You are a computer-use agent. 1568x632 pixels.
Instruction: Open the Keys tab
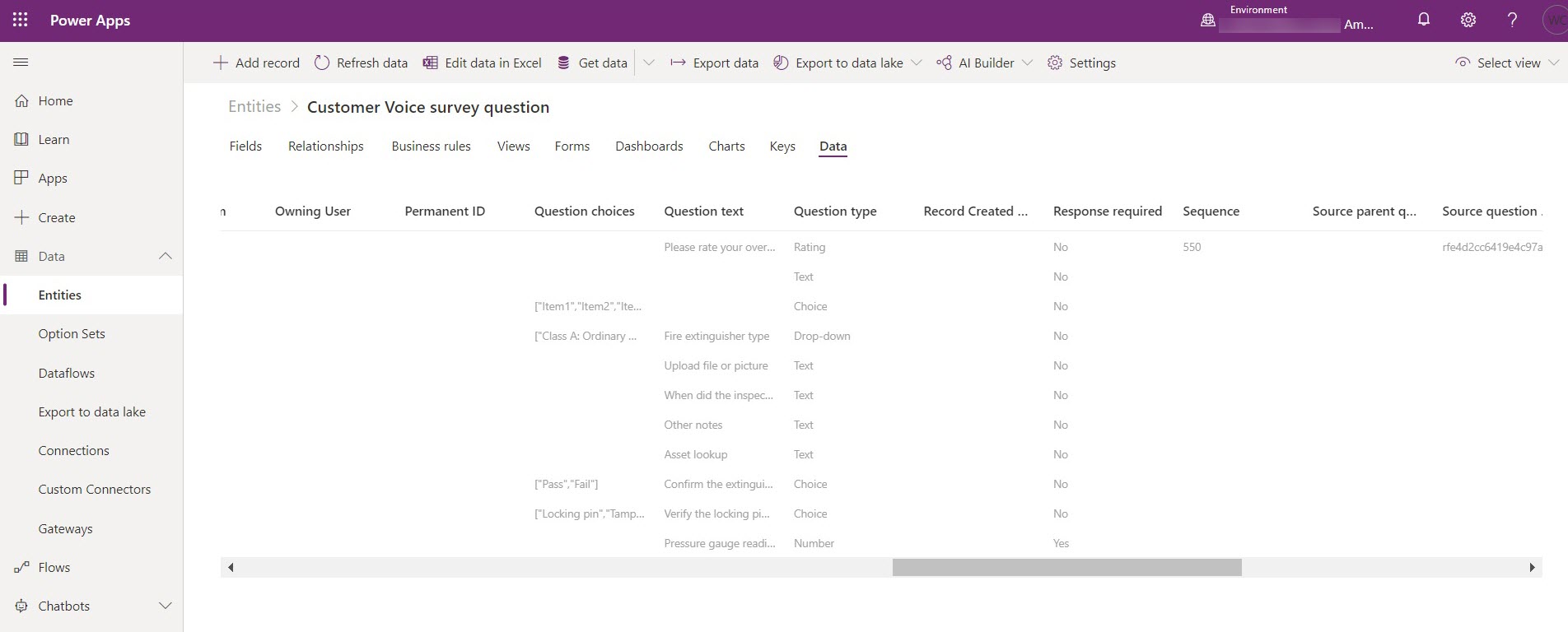point(782,146)
